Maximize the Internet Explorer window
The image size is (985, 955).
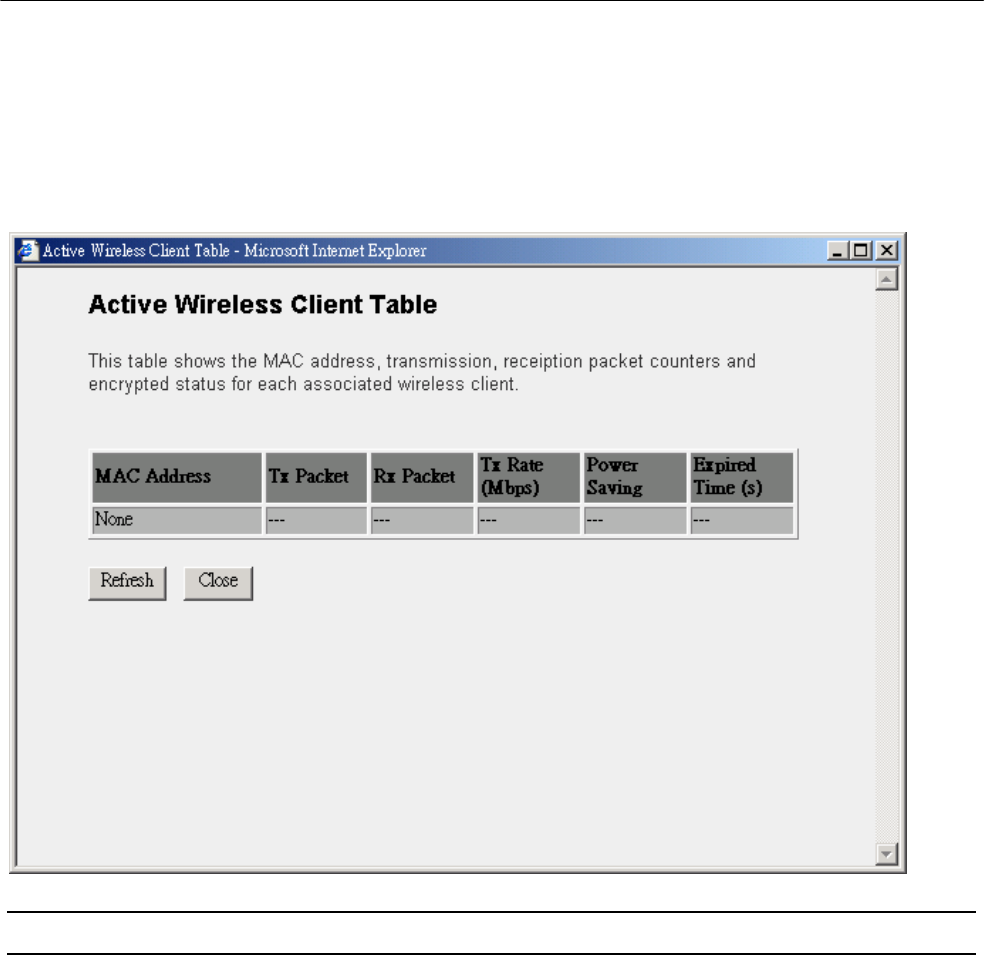click(x=861, y=251)
